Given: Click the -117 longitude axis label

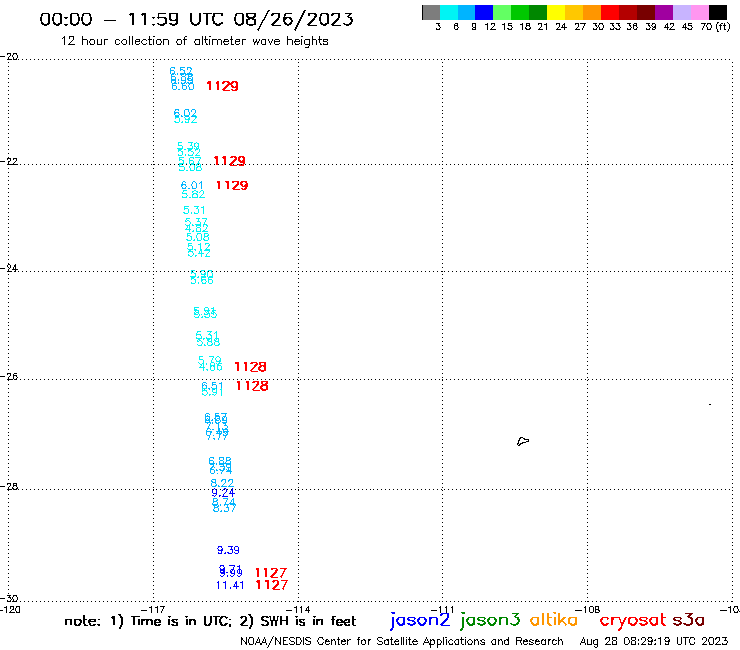Looking at the screenshot, I should tap(153, 609).
